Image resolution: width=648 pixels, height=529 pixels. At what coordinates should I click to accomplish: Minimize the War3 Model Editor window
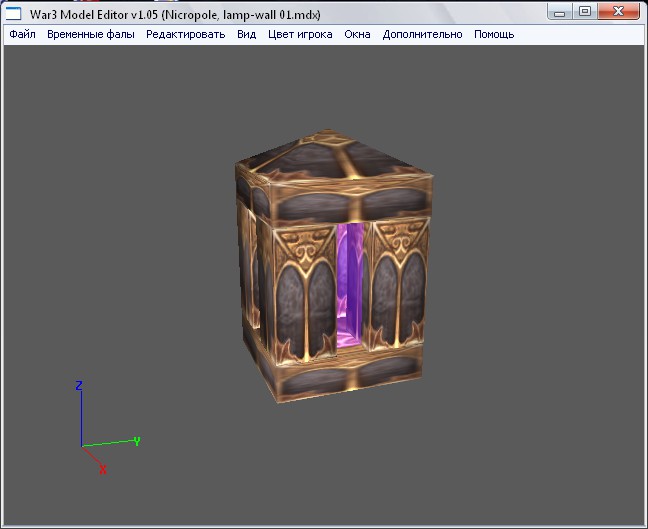click(560, 12)
